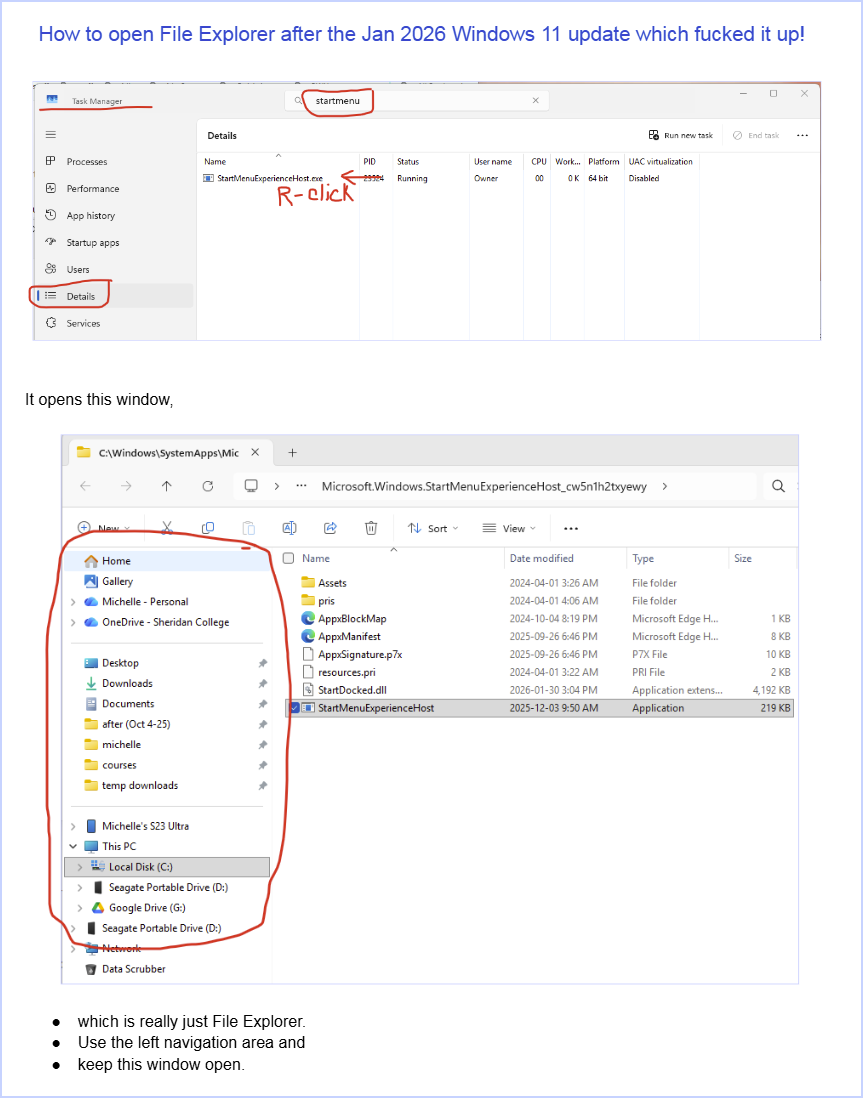The image size is (863, 1098).
Task: Toggle select-all checkbox beside Name header
Action: pyautogui.click(x=288, y=558)
